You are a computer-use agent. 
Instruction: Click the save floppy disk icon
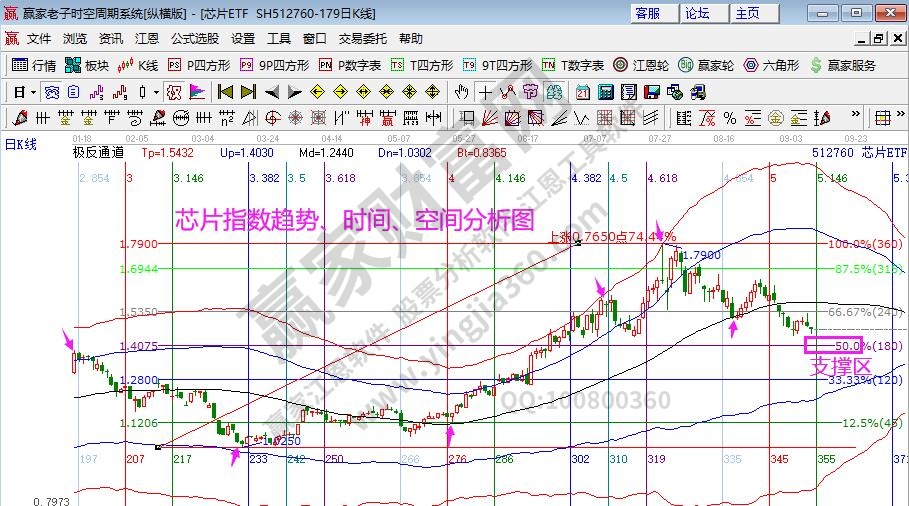coord(652,92)
